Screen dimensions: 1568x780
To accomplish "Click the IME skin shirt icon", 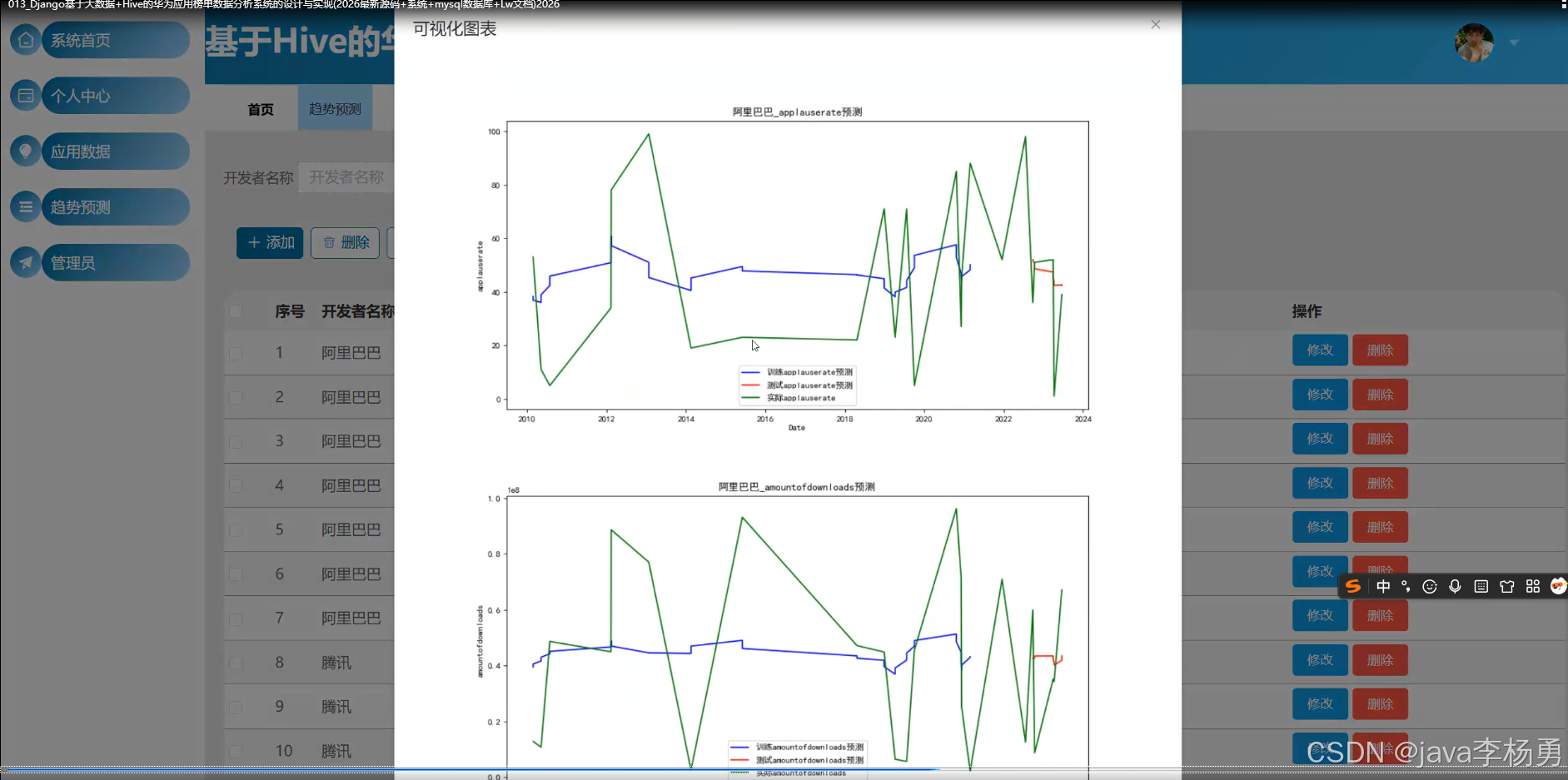I will click(x=1506, y=586).
